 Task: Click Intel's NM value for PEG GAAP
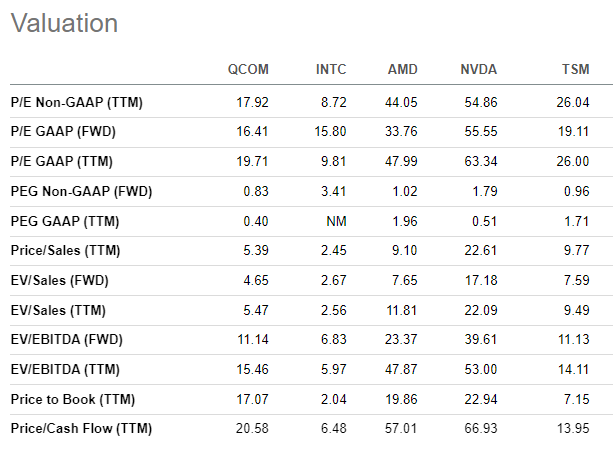point(337,221)
